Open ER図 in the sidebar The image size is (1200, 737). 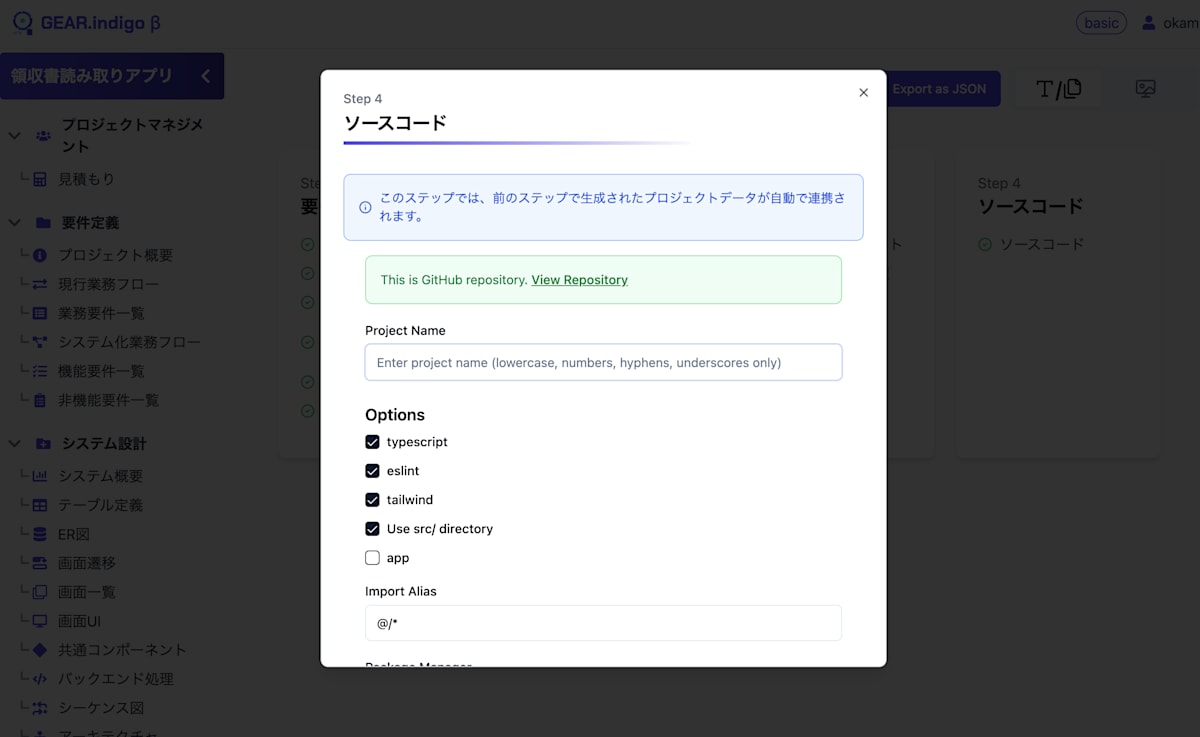pyautogui.click(x=74, y=534)
